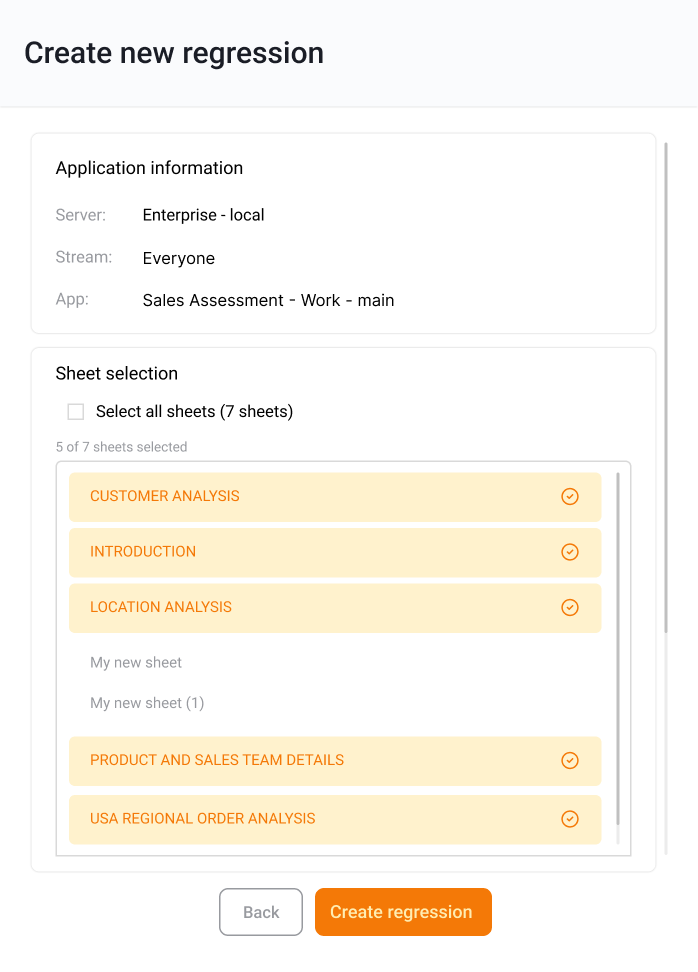Select the unselected 'My new sheet' item
698x972 pixels.
click(136, 663)
